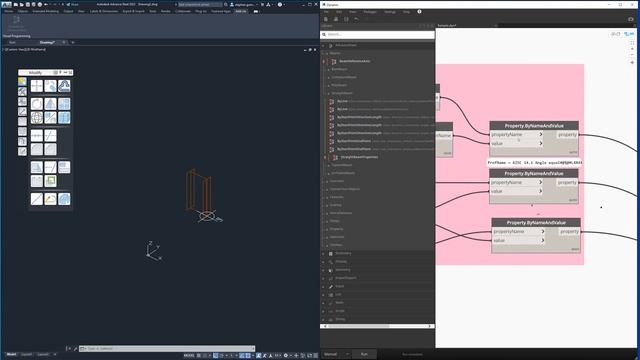Image resolution: width=640 pixels, height=360 pixels.
Task: Click Advance Steel help search field
Action: [200, 4]
